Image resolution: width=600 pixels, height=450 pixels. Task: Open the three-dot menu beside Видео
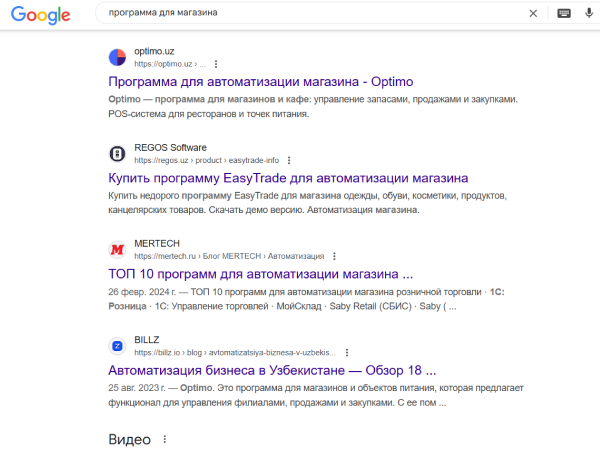point(165,439)
